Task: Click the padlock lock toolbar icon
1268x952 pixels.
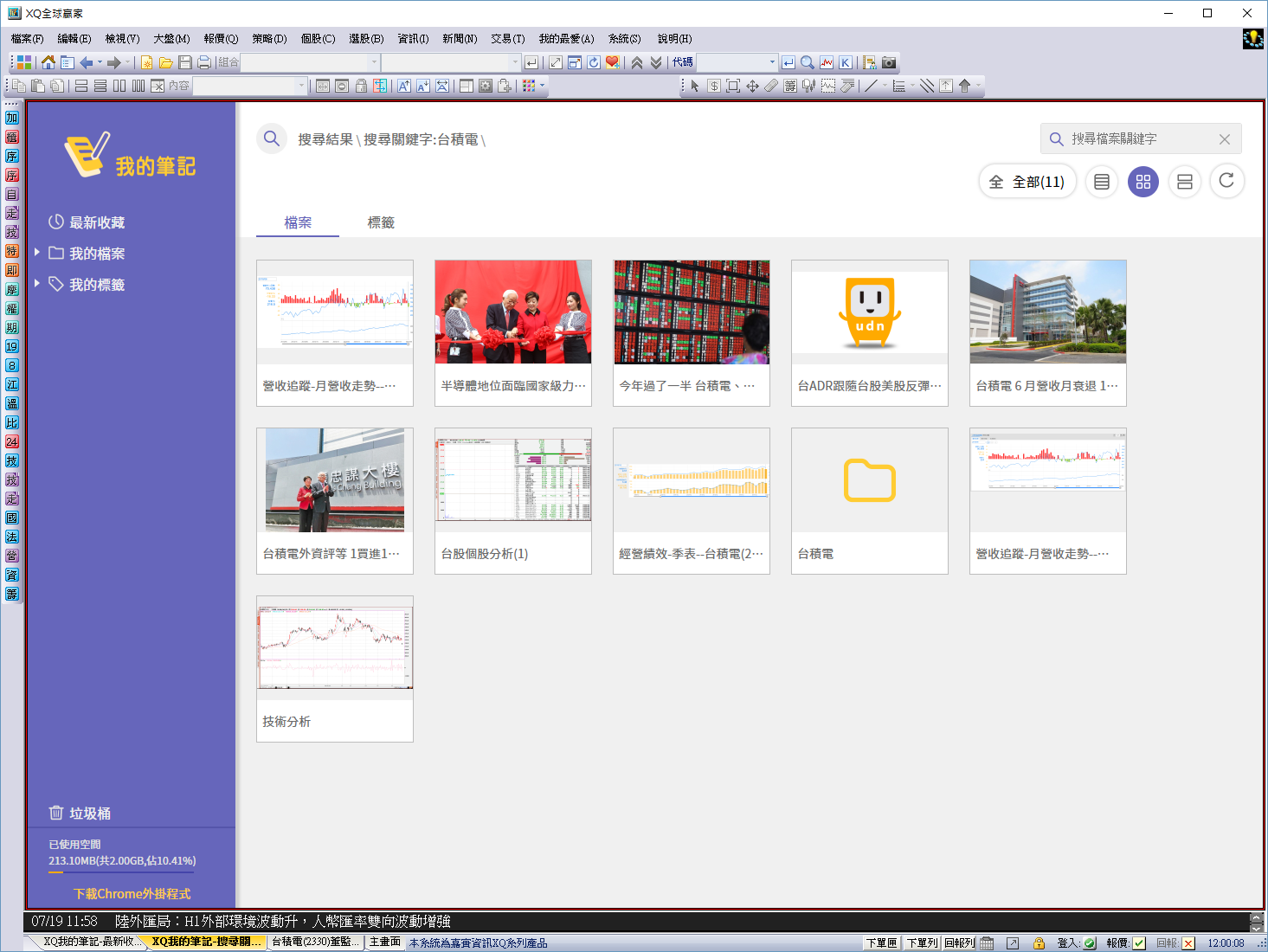Action: 361,86
